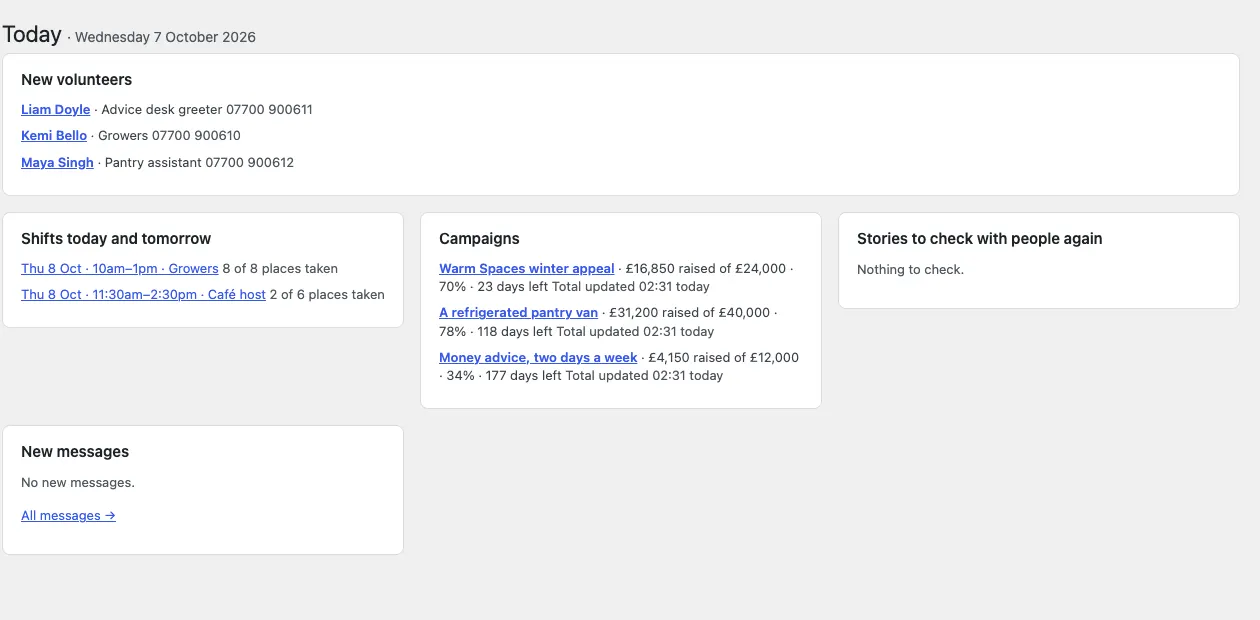Image resolution: width=1260 pixels, height=620 pixels.
Task: Open Maya Singh's volunteer profile
Action: [x=57, y=163]
